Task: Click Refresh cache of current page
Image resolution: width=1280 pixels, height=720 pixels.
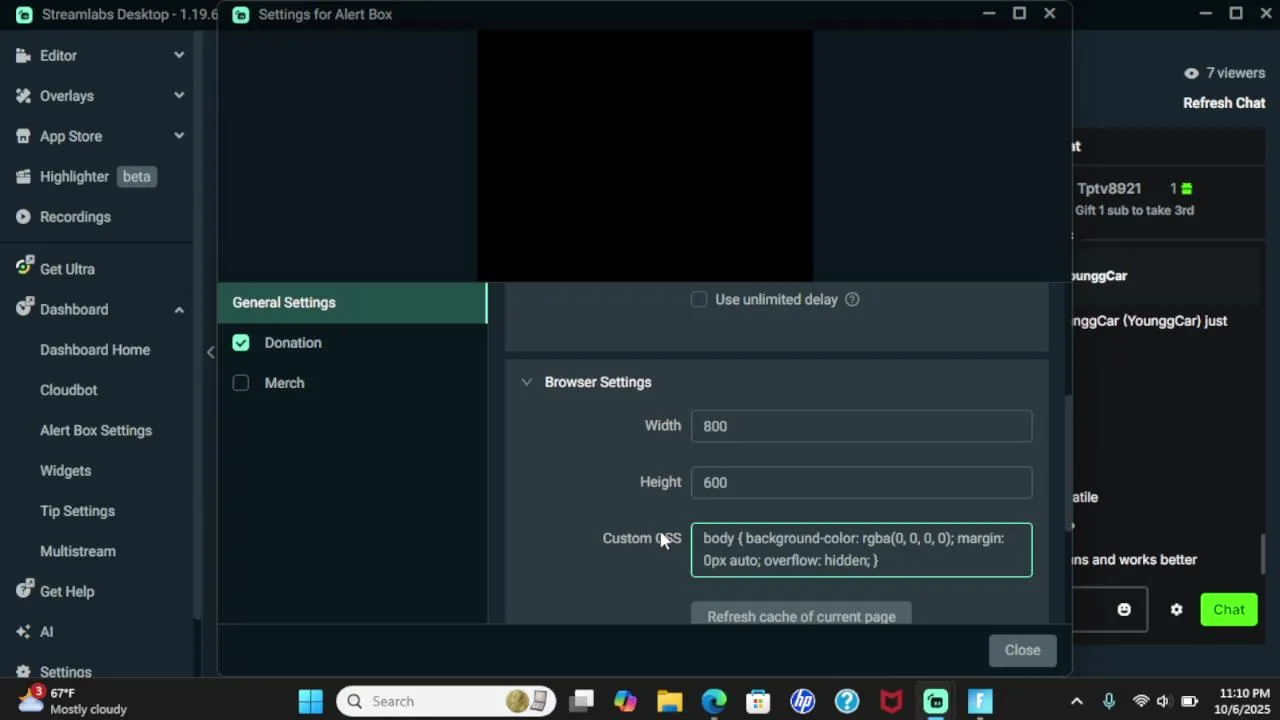Action: click(801, 613)
